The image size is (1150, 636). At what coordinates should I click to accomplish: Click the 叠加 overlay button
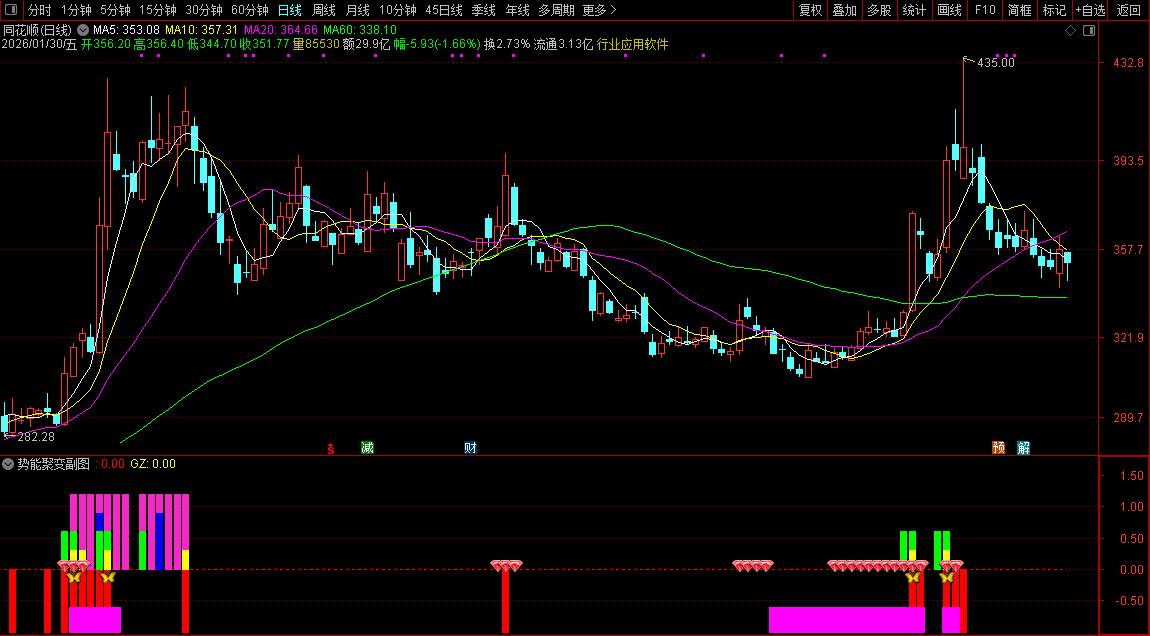tap(845, 10)
